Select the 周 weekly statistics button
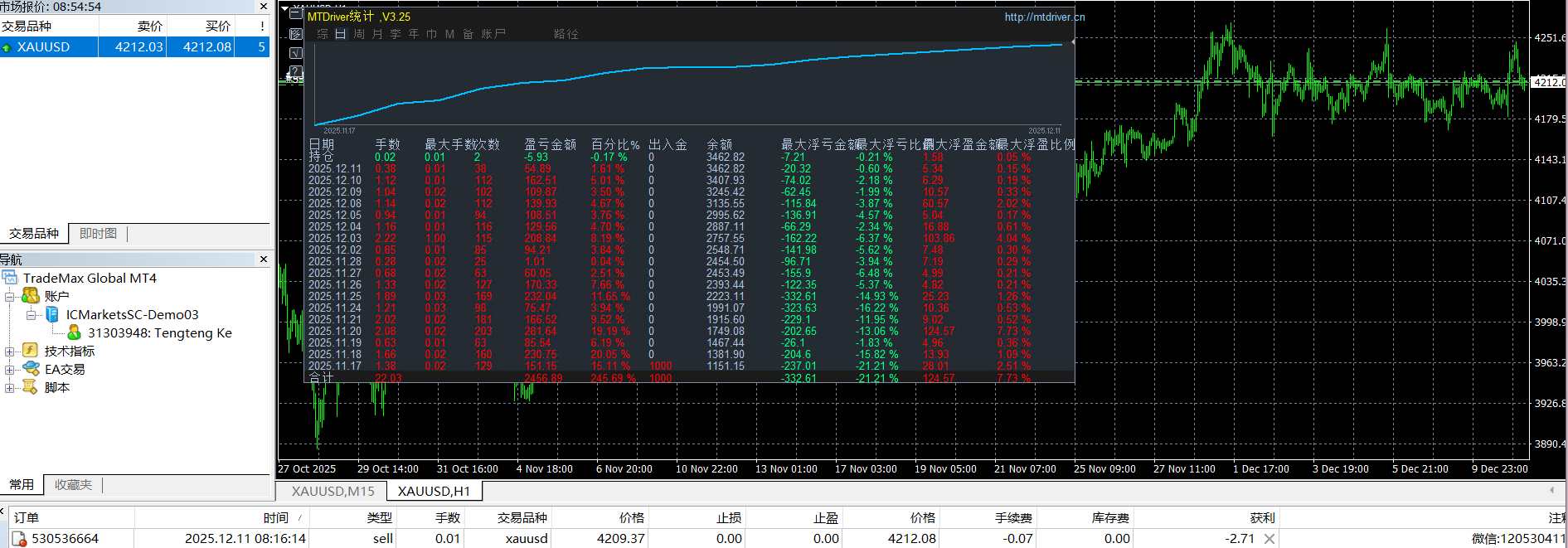Viewport: 1568px width, 548px height. pos(359,34)
